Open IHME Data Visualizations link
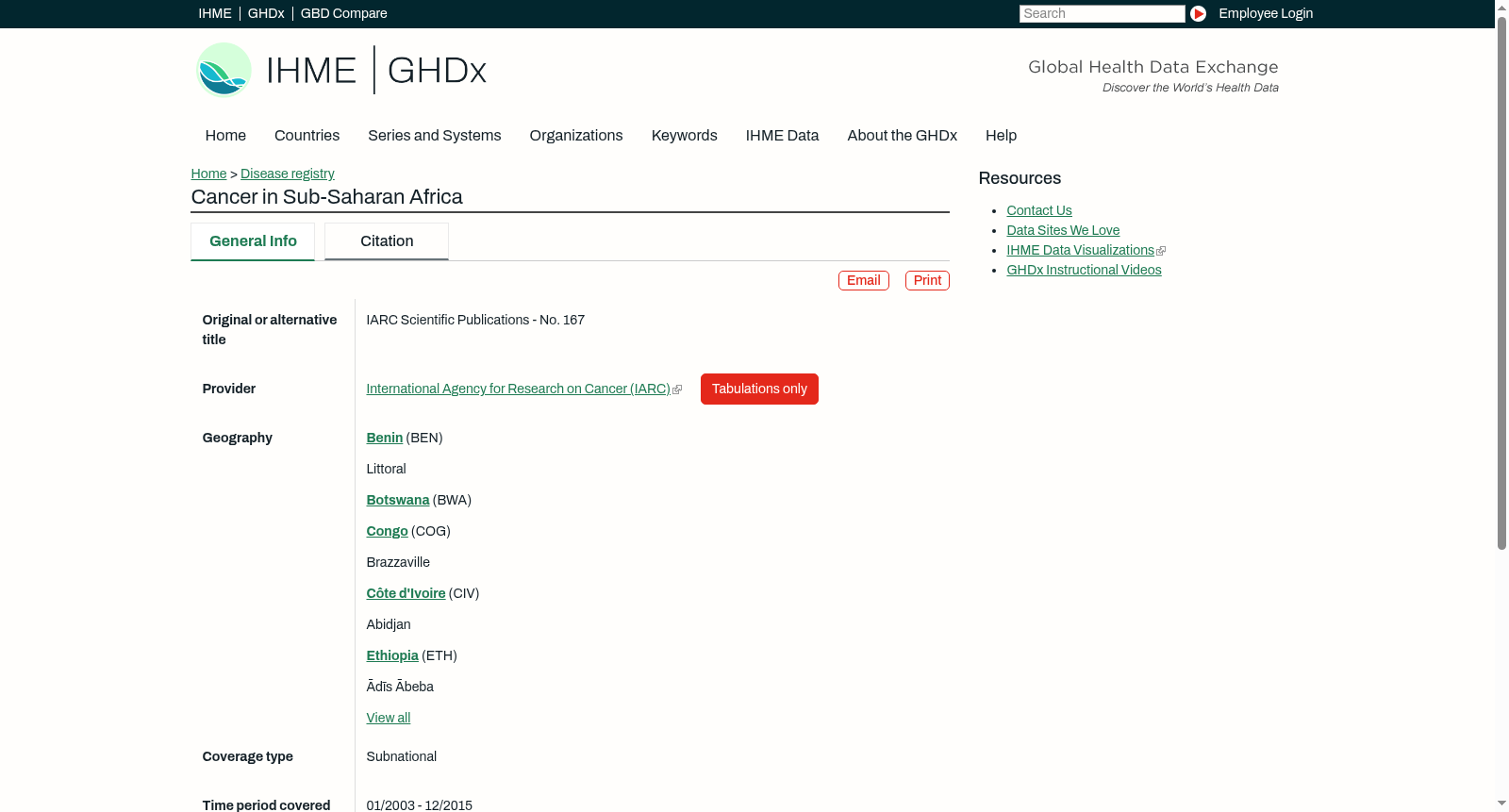Screen dimensions: 1509x812 pos(1080,250)
